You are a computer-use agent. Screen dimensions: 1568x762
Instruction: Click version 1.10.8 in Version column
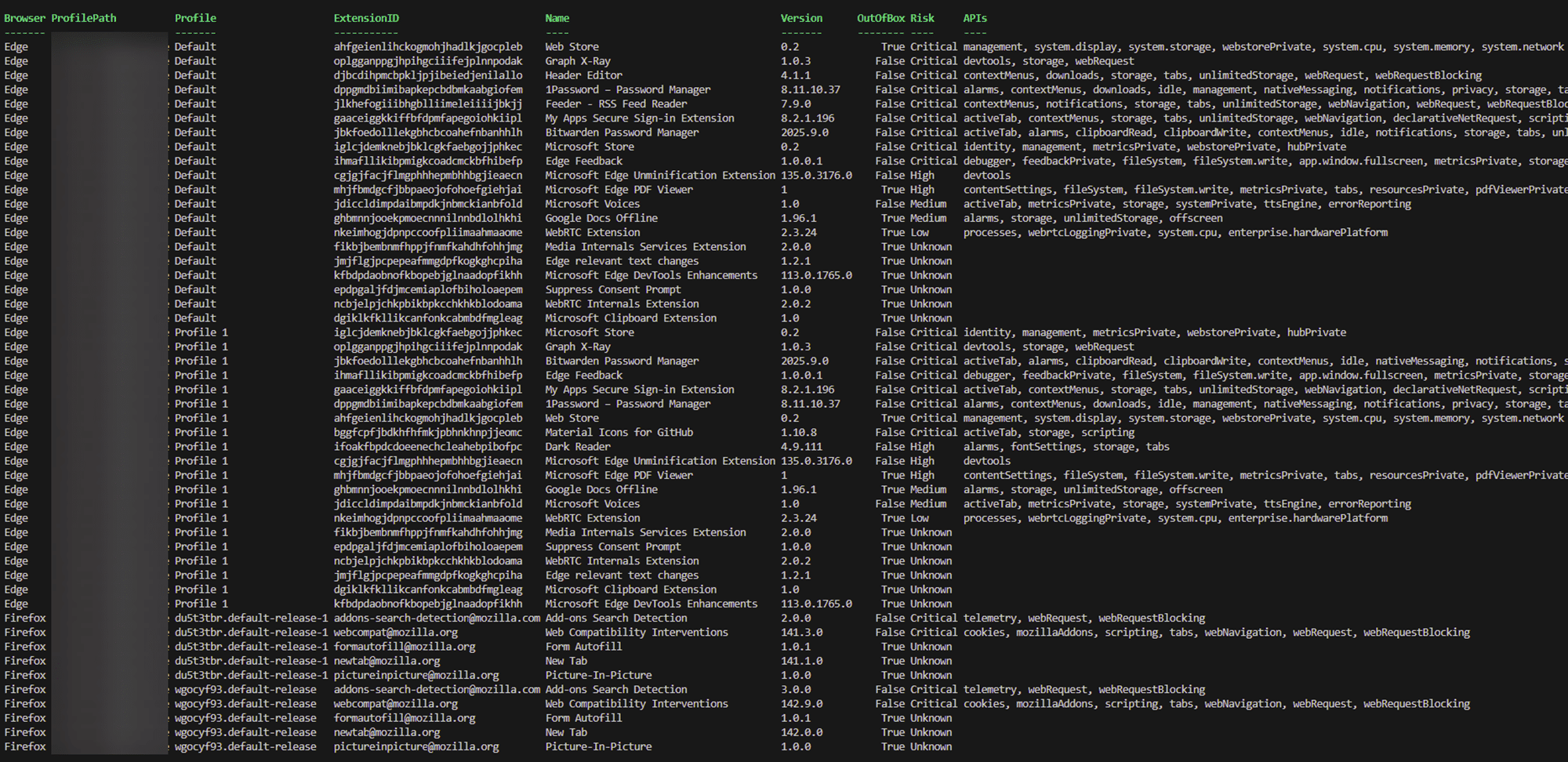(798, 433)
